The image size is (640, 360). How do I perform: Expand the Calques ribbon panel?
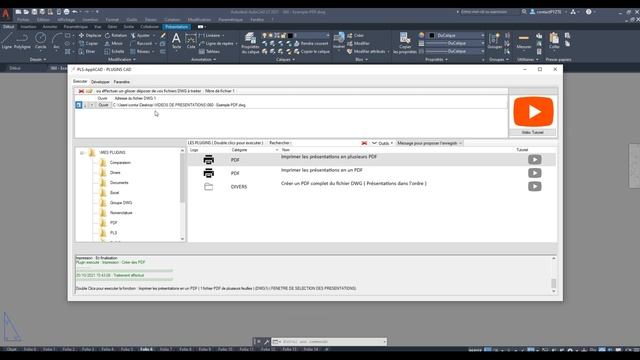tap(284, 60)
